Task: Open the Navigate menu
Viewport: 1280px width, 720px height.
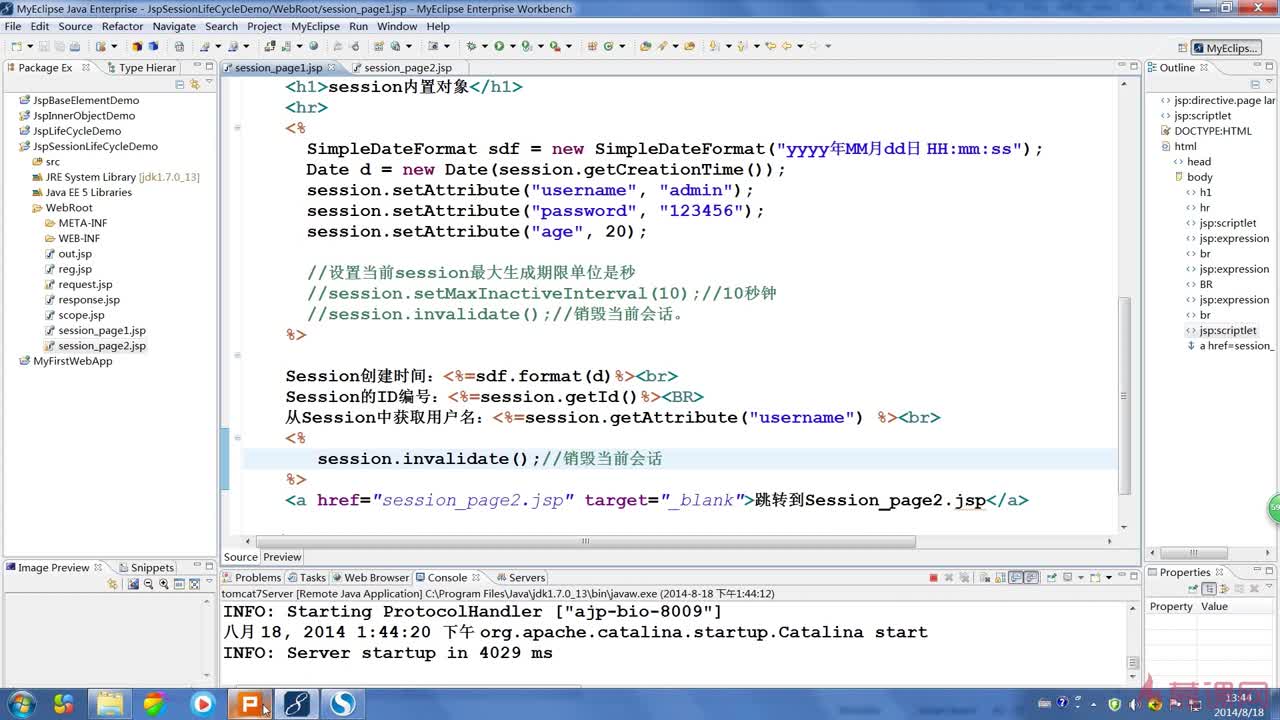Action: pos(174,26)
